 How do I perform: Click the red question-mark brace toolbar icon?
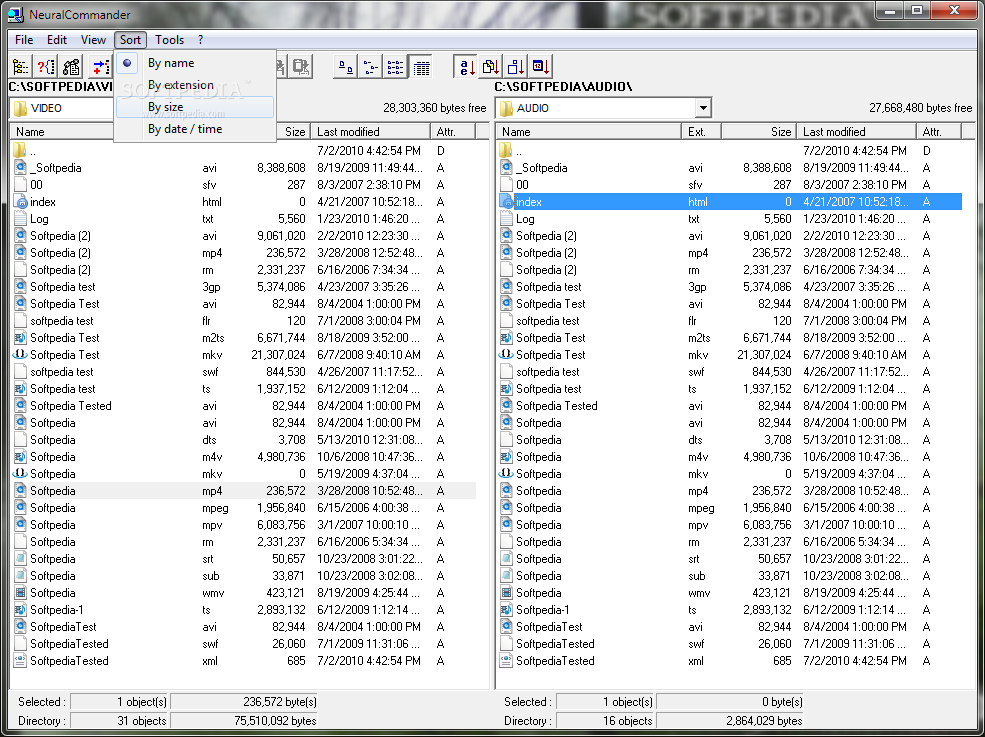pos(46,66)
